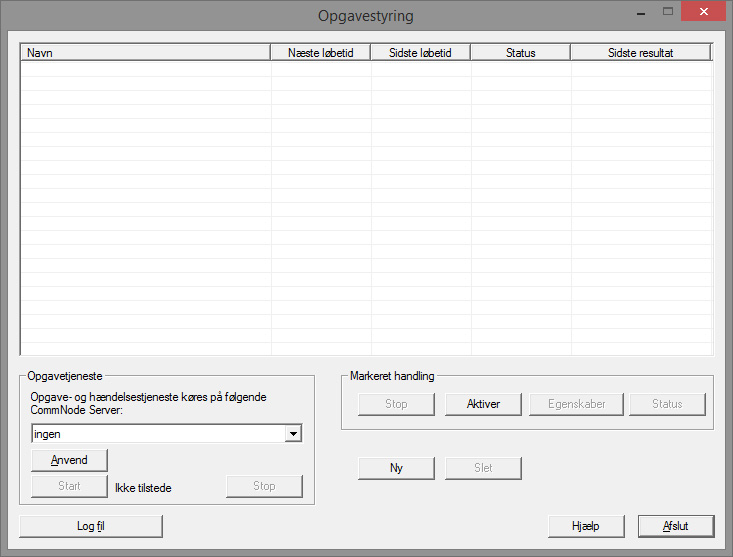This screenshot has width=733, height=557.
Task: Create a new task with Ny
Action: click(396, 468)
